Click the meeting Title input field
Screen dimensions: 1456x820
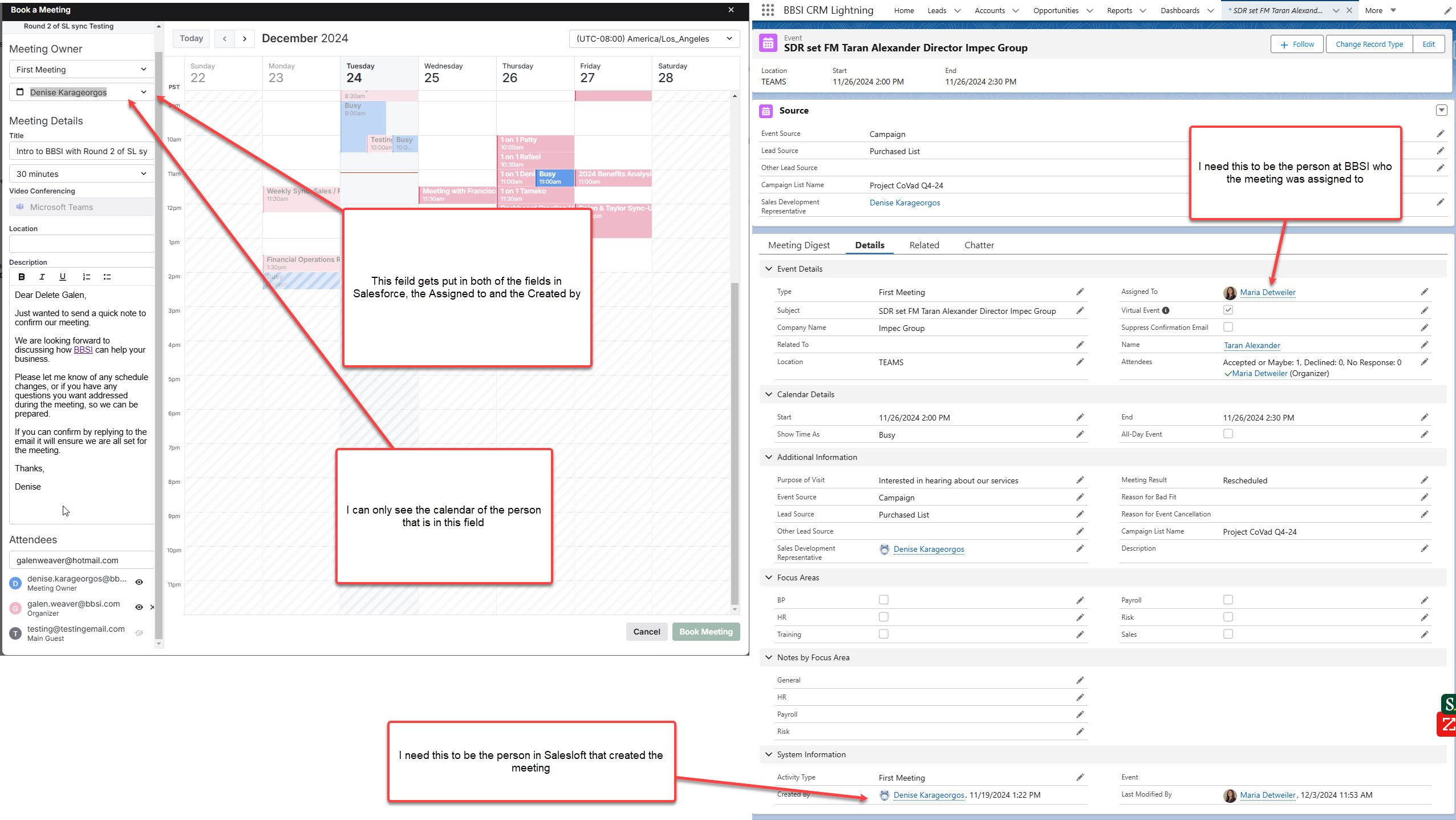[82, 151]
